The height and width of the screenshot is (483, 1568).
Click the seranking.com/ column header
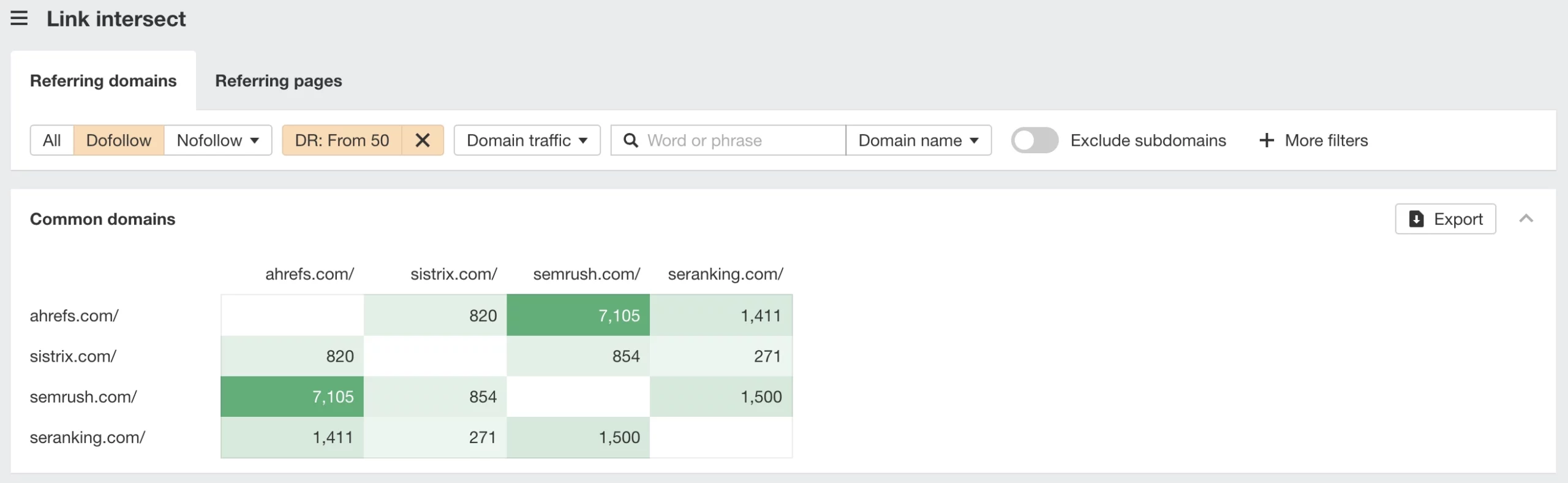click(x=726, y=274)
